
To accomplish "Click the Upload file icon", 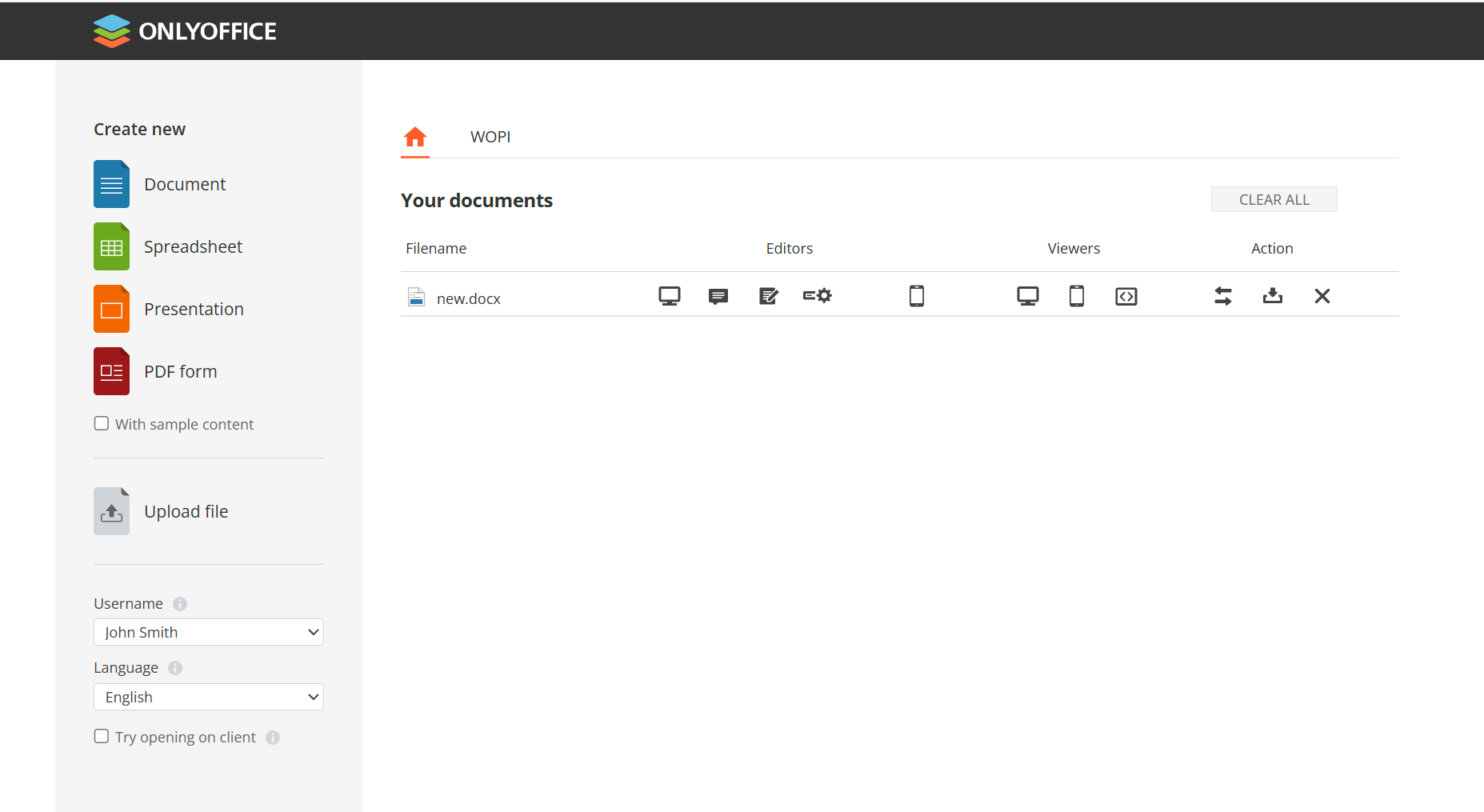I will coord(111,511).
